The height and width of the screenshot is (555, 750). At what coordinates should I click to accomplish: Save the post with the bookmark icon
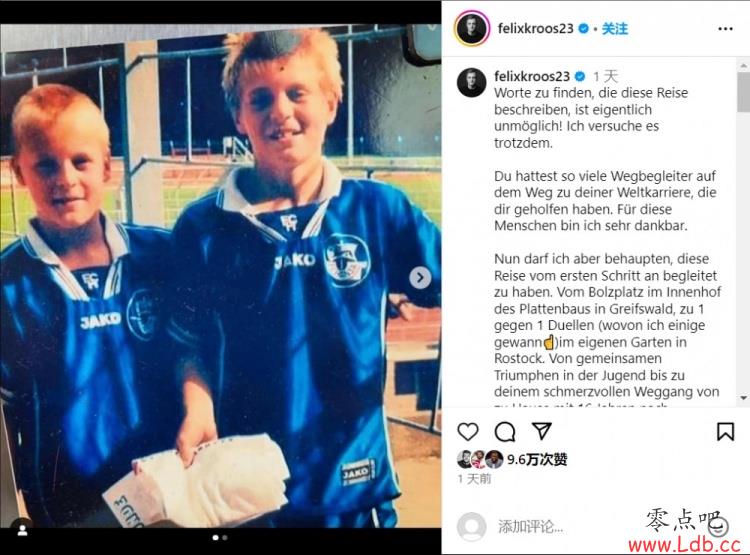725,431
